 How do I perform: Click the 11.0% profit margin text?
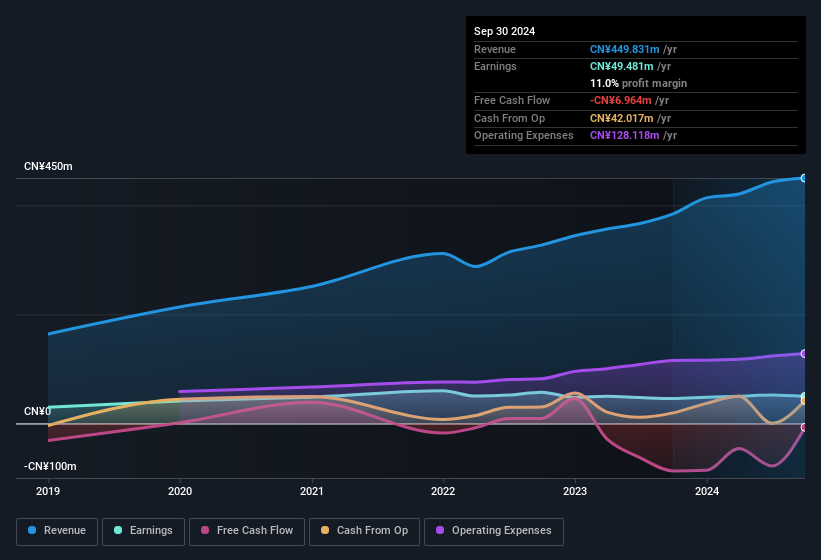[x=638, y=83]
